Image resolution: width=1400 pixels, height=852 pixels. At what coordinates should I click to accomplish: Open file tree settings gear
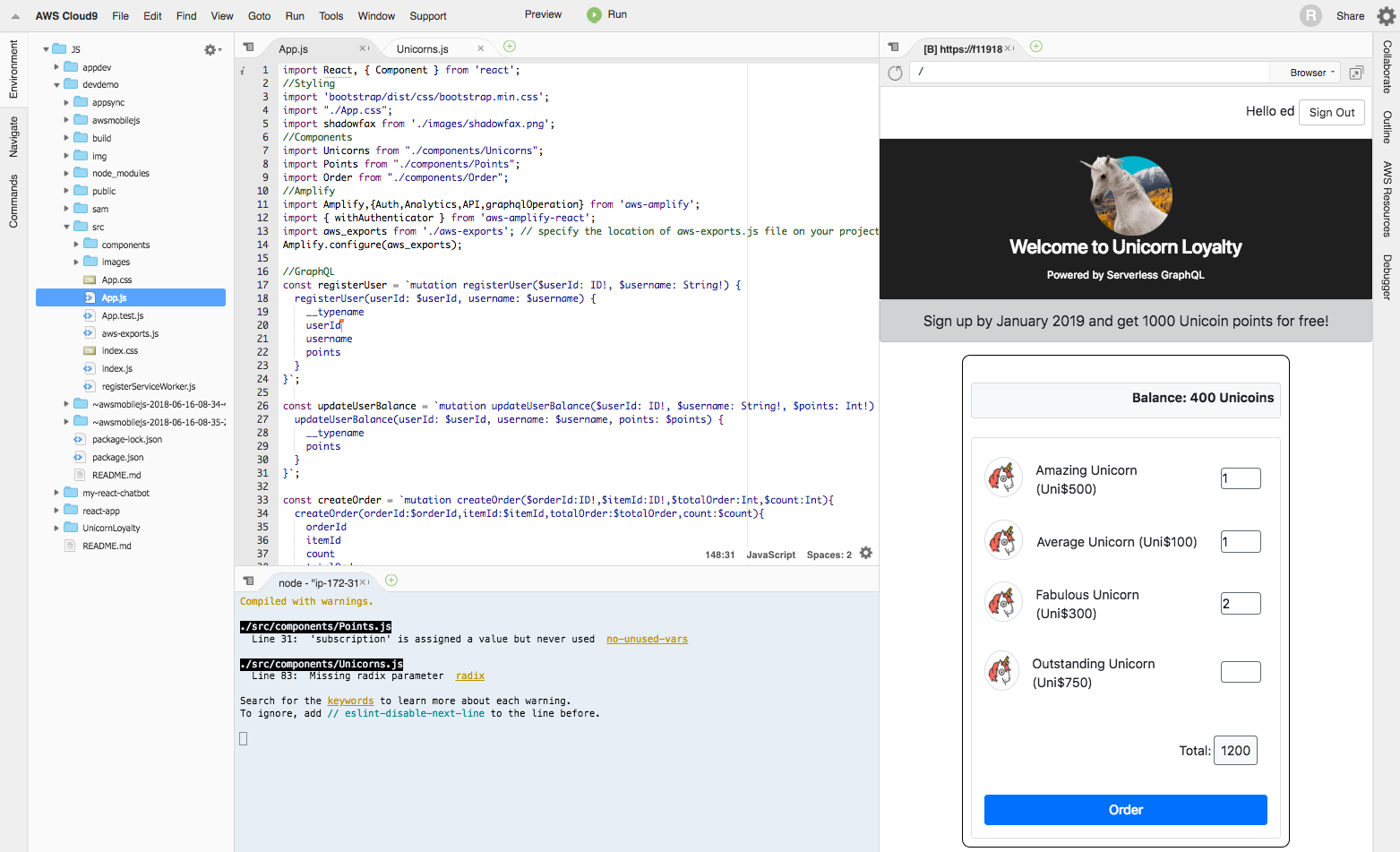tap(211, 50)
